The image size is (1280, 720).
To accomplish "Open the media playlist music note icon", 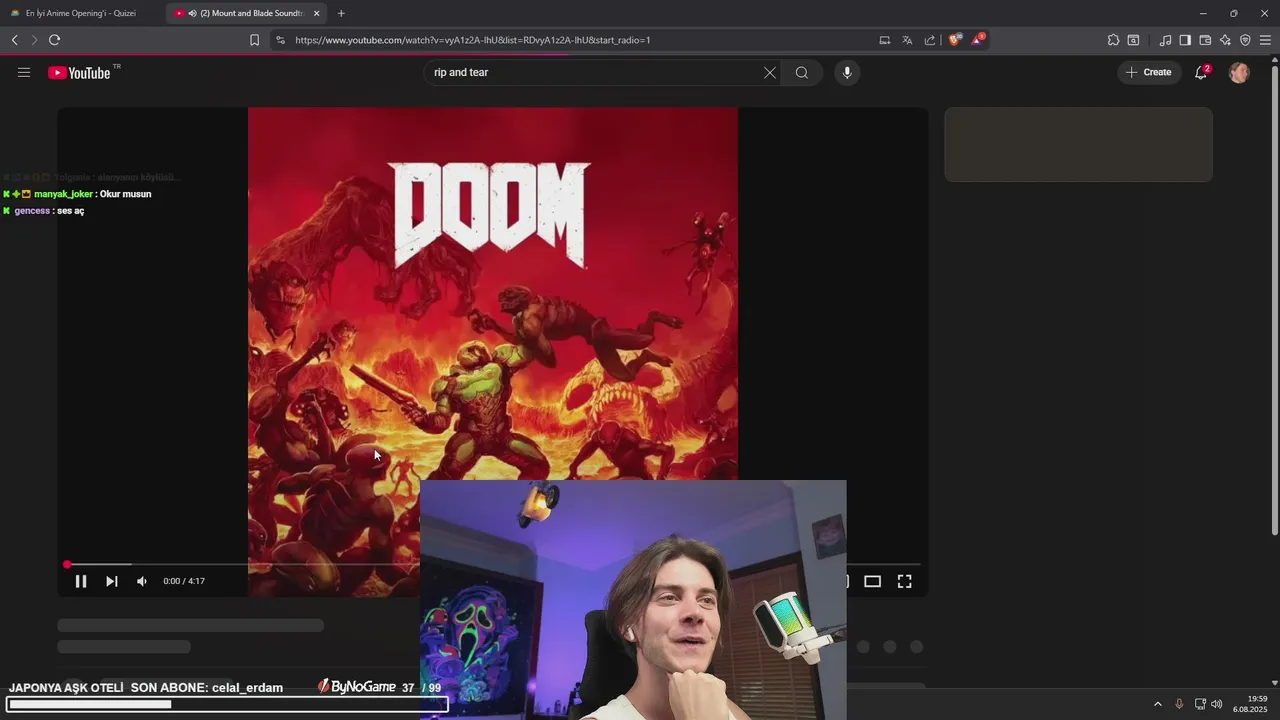I will click(x=1165, y=40).
